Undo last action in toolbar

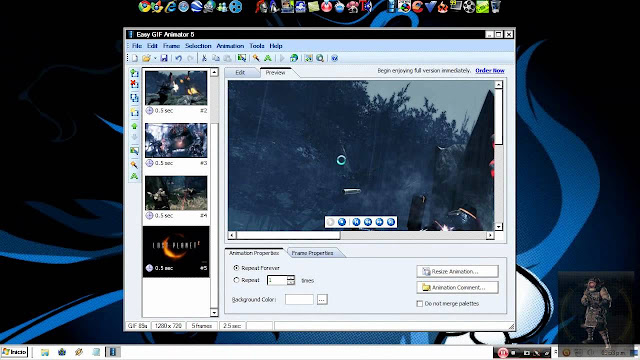178,58
